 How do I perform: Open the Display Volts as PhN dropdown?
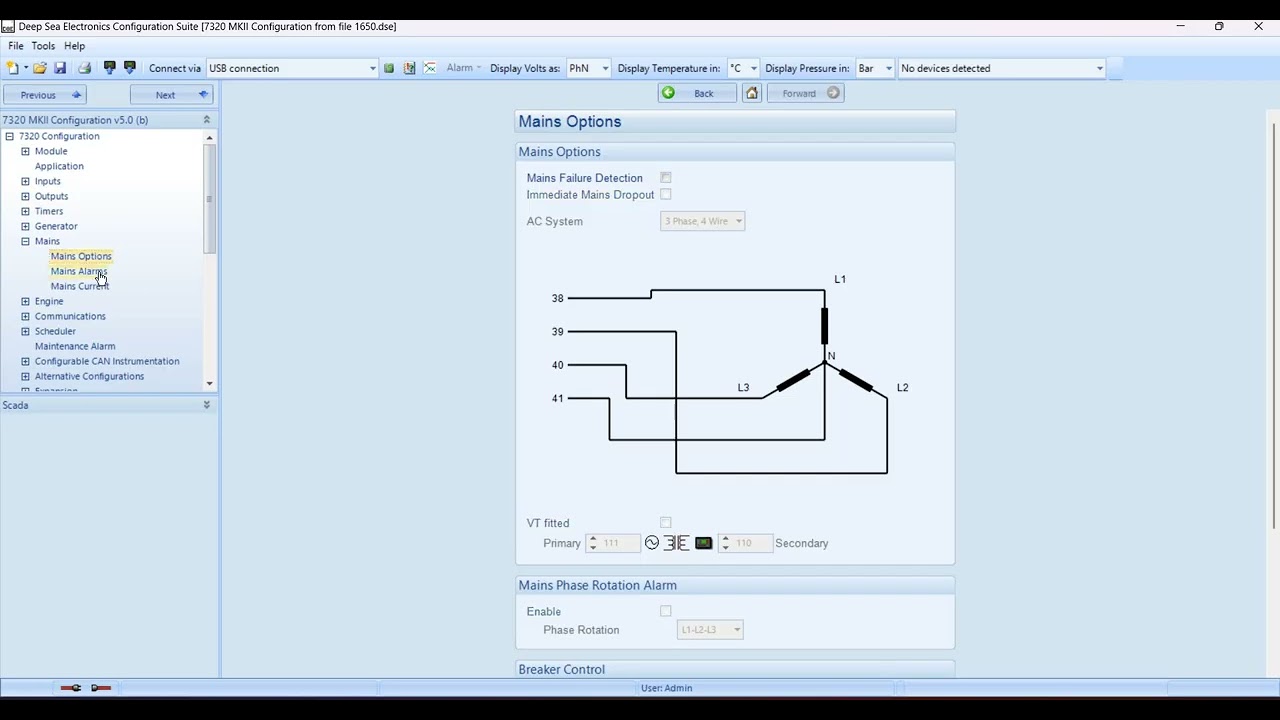[x=588, y=68]
